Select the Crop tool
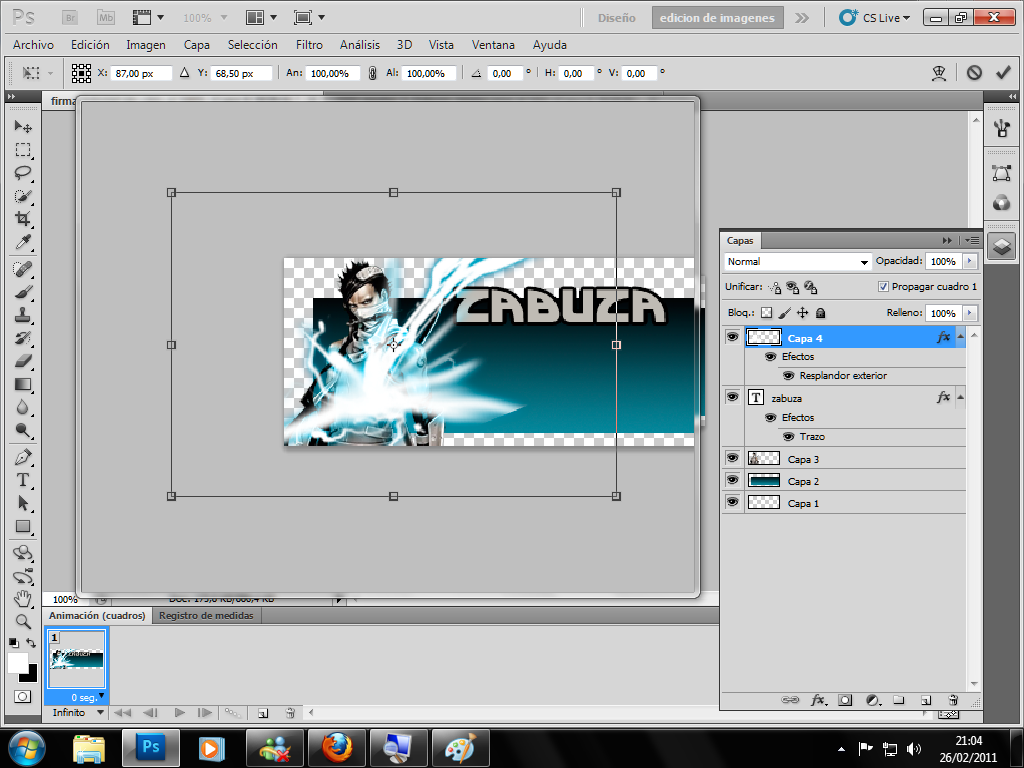 [x=23, y=219]
